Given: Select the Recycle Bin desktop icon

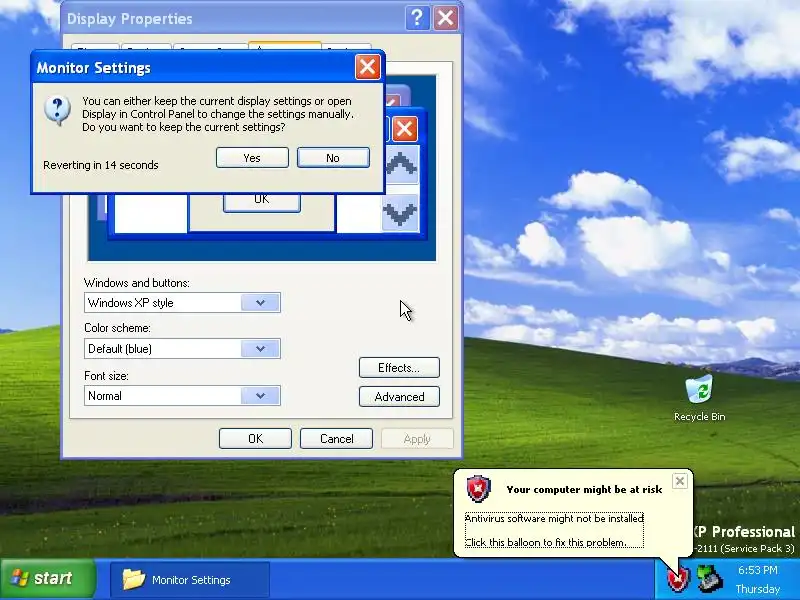Looking at the screenshot, I should [x=699, y=398].
